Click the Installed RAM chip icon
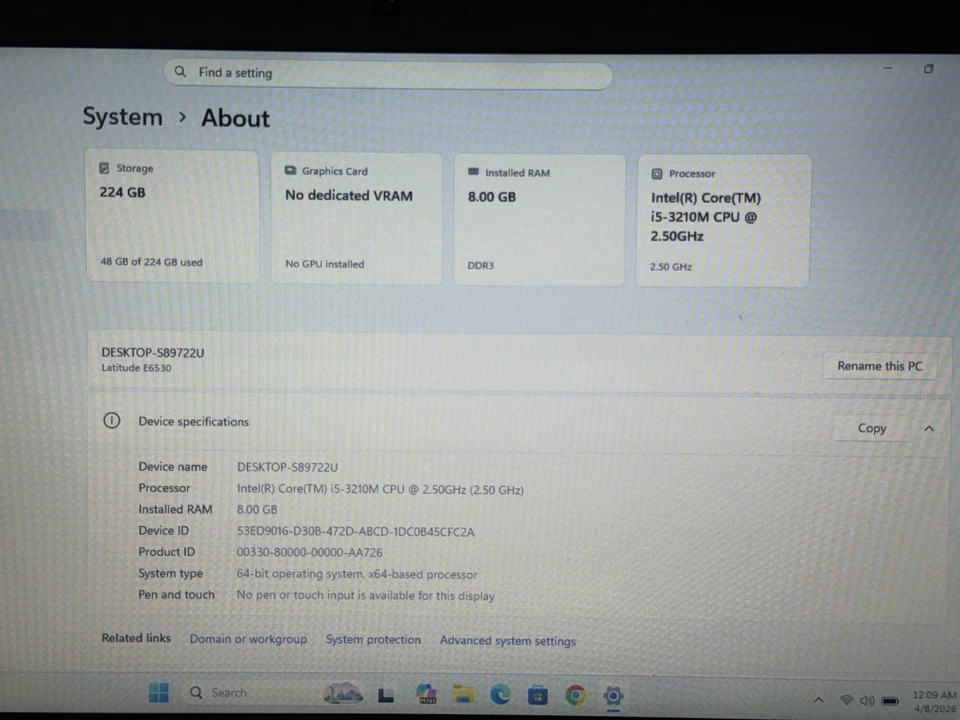Screen dimensions: 960x720 [473, 172]
